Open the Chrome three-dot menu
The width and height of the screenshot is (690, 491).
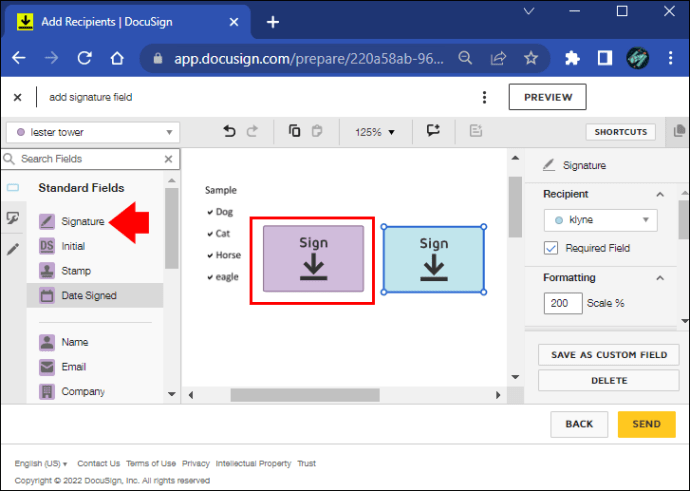click(670, 58)
